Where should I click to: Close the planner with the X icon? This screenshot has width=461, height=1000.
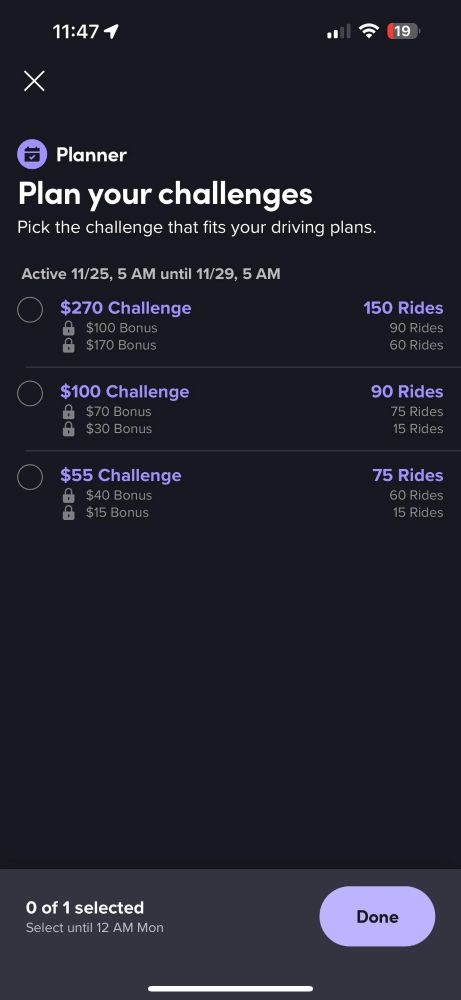(x=34, y=81)
